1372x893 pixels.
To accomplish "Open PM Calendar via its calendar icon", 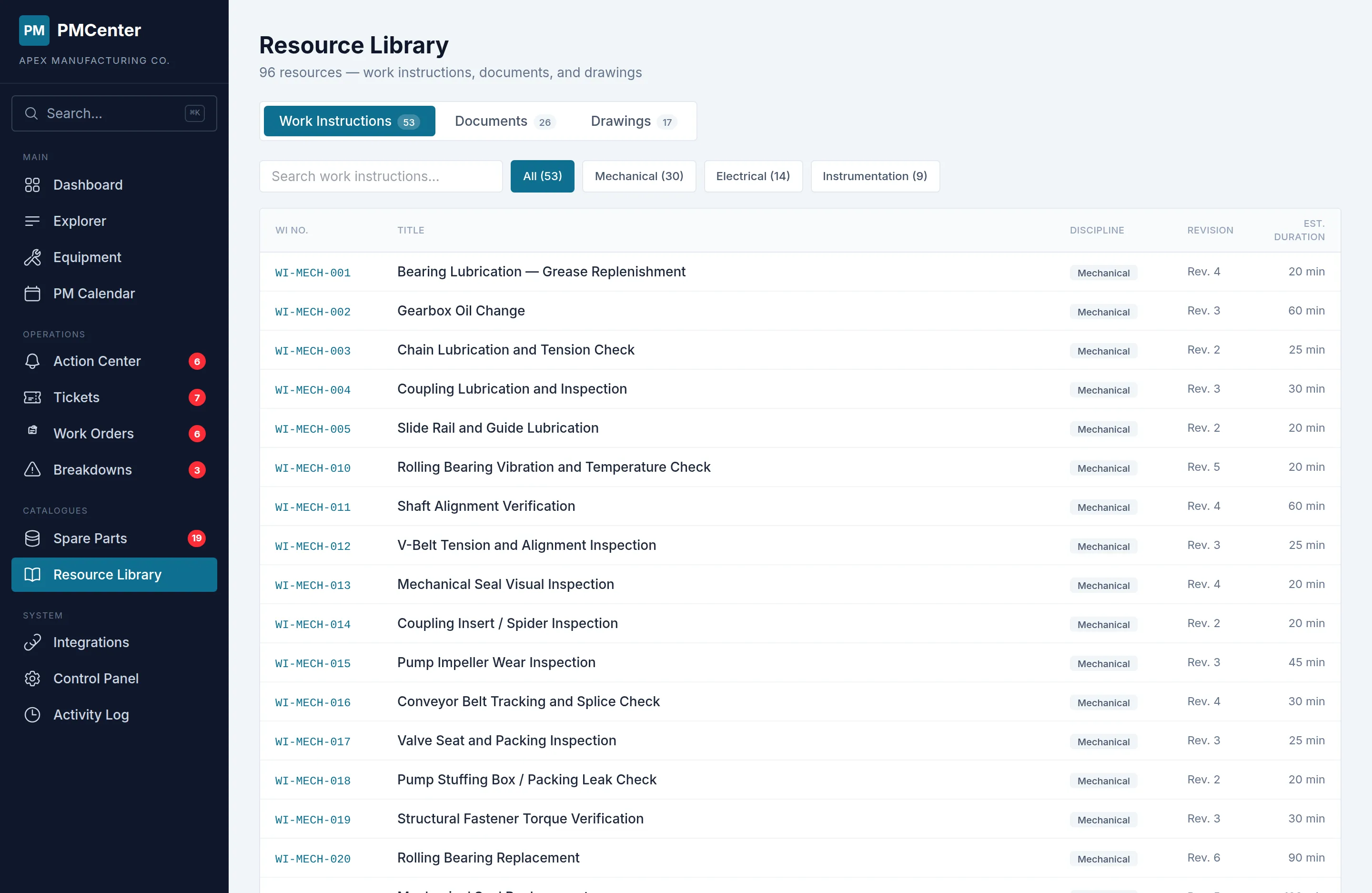I will pos(32,294).
